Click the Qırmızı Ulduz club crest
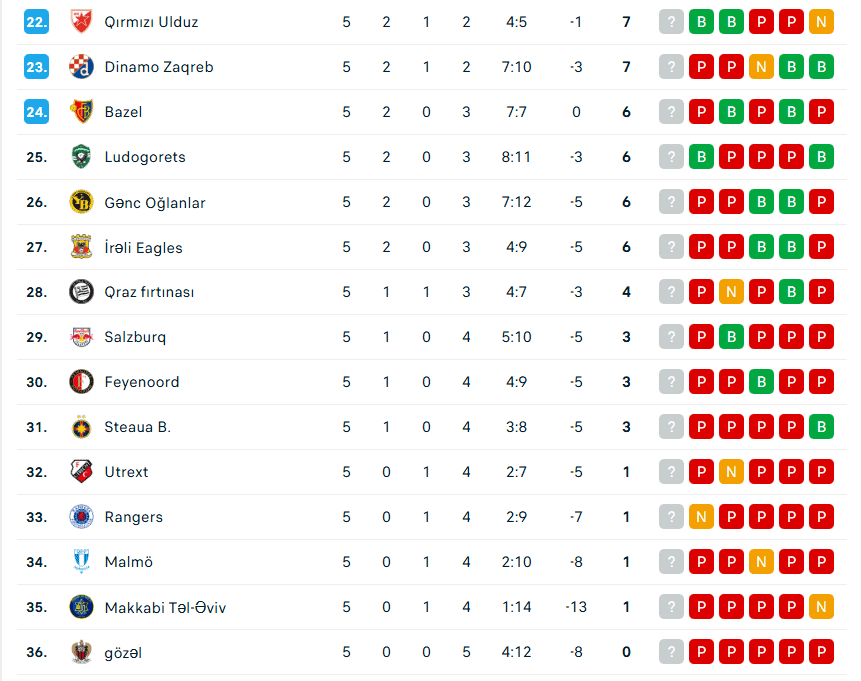The image size is (861, 681). tap(81, 22)
